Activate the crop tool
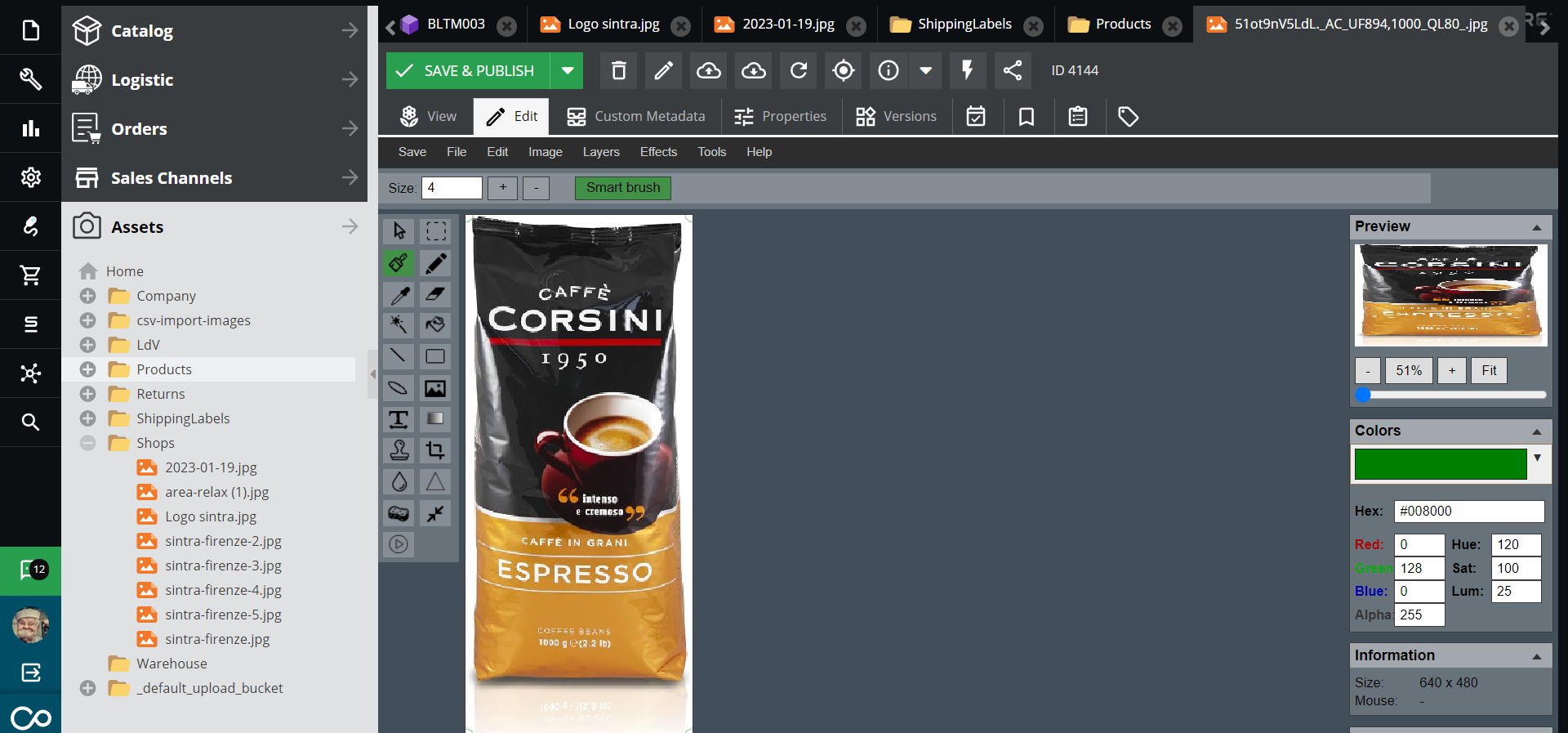 435,450
